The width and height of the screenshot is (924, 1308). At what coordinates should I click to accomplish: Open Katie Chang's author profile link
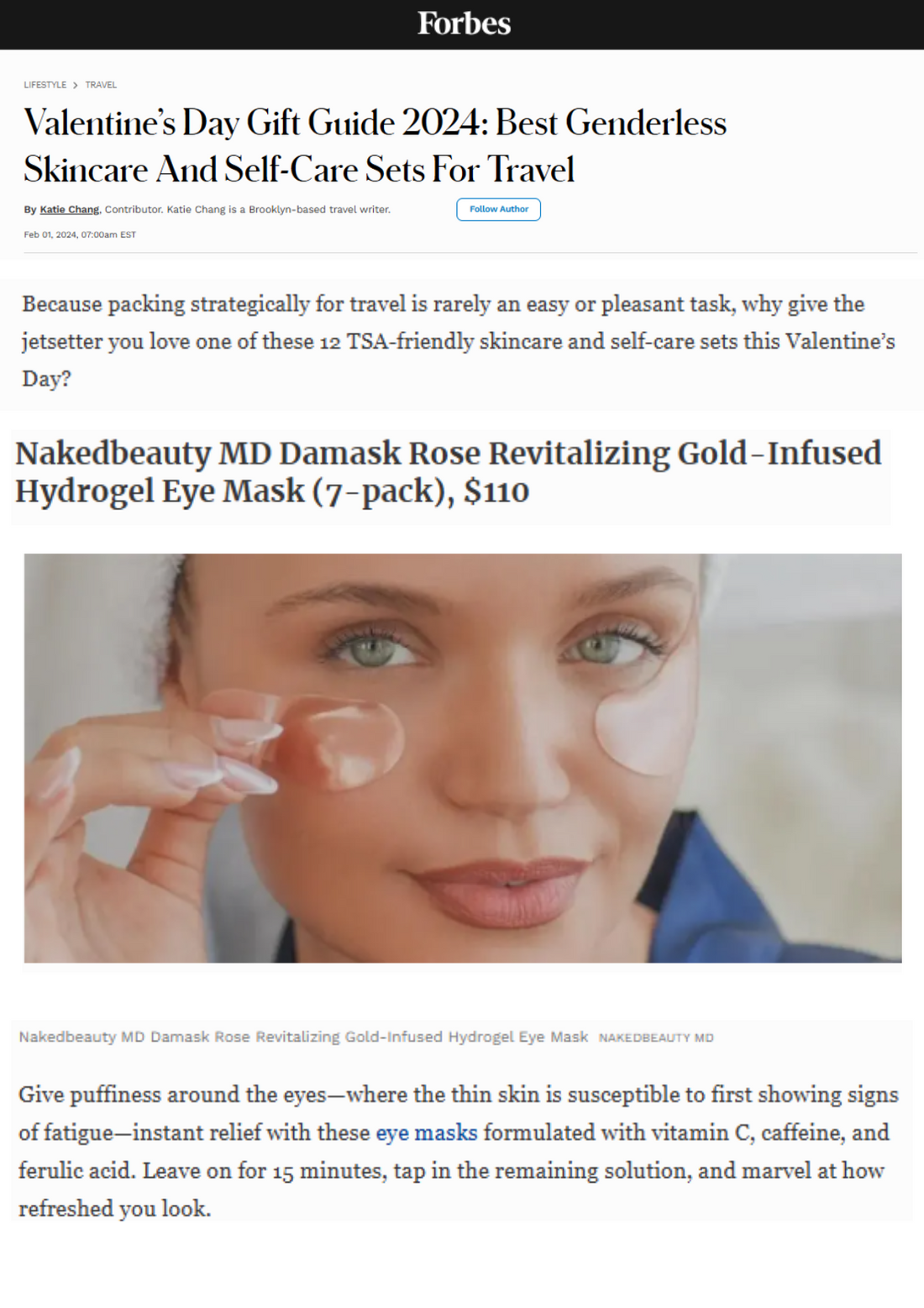(70, 209)
